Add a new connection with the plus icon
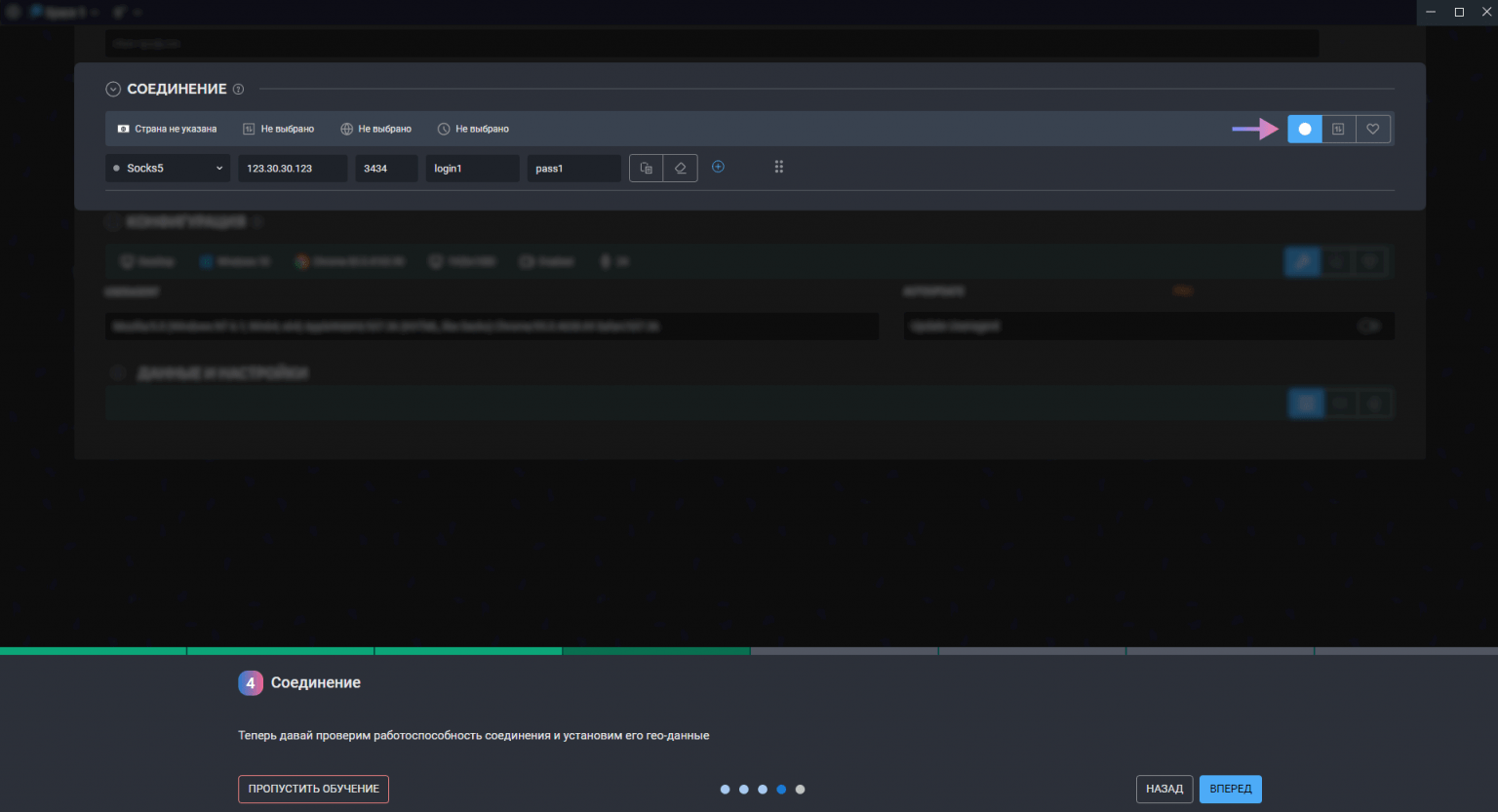Image resolution: width=1498 pixels, height=812 pixels. click(718, 167)
